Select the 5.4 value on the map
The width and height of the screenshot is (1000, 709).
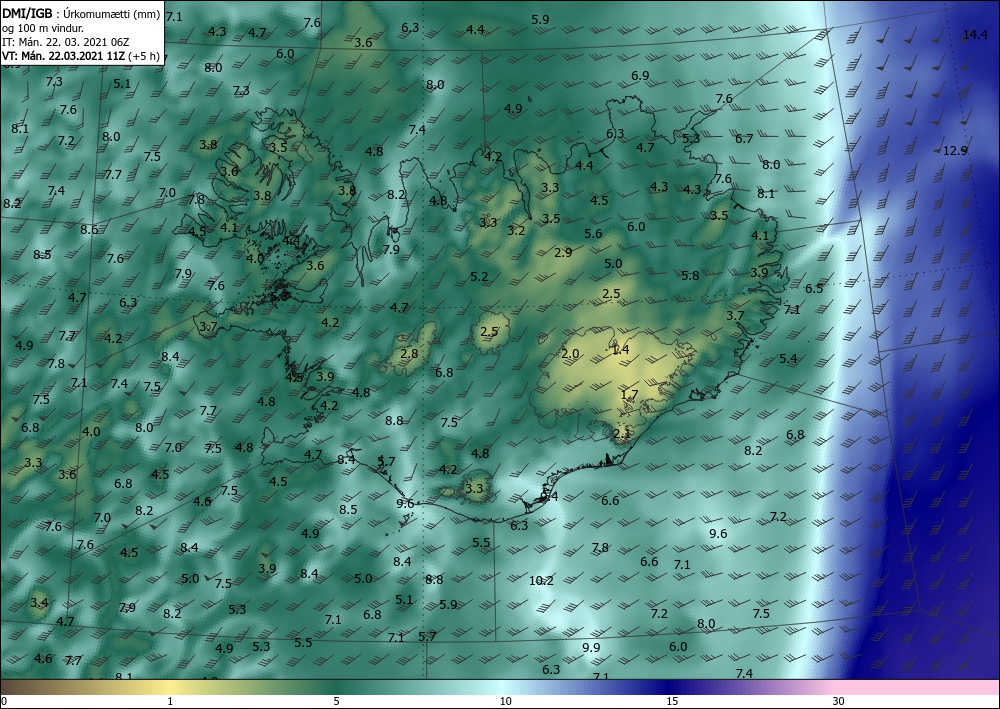[788, 358]
